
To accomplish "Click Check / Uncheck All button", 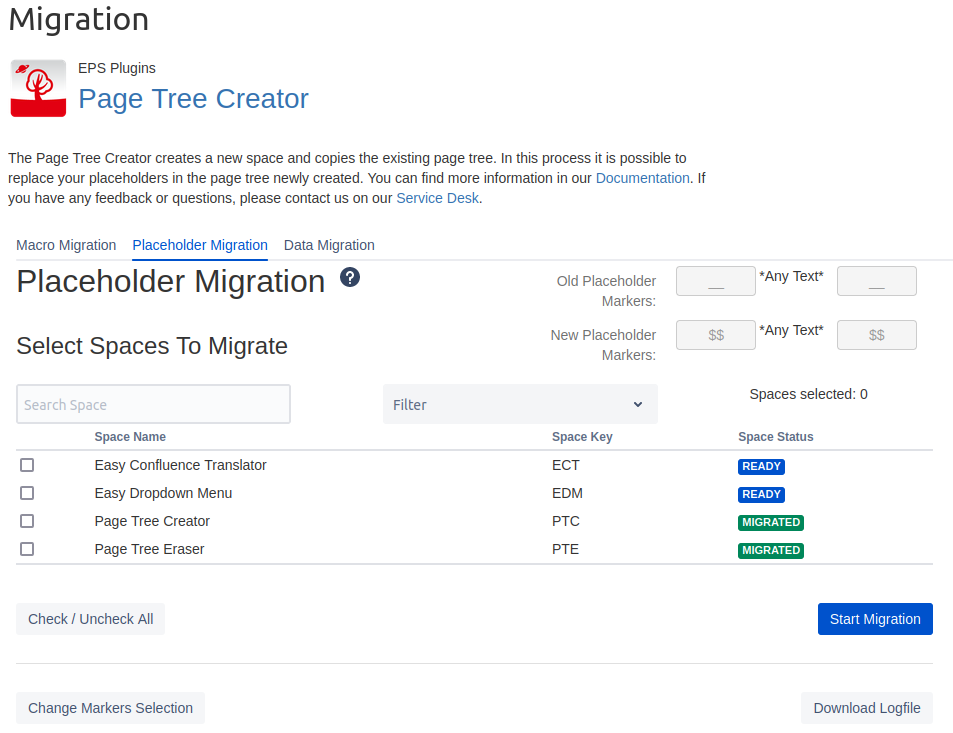I will [90, 619].
